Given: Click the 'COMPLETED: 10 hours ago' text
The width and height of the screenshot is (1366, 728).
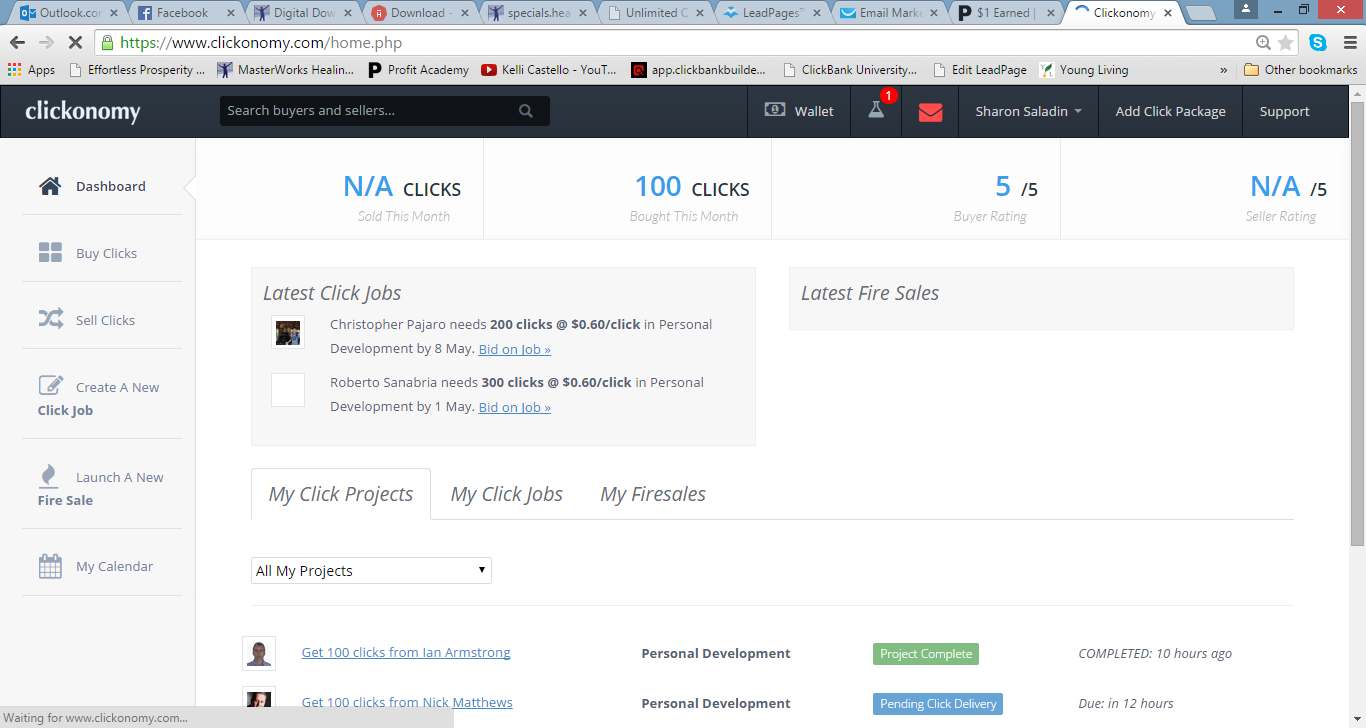Looking at the screenshot, I should click(1155, 653).
